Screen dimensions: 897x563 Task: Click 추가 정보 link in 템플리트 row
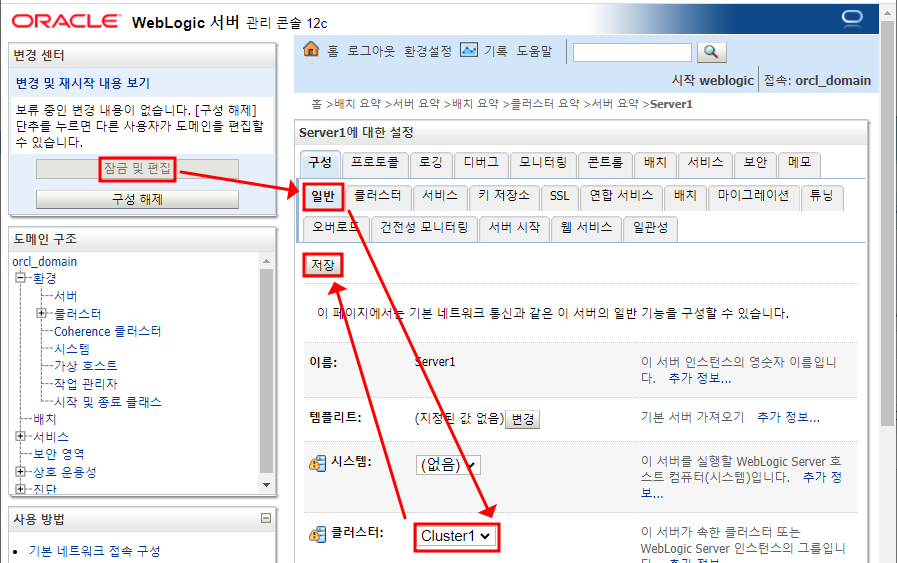tap(788, 417)
